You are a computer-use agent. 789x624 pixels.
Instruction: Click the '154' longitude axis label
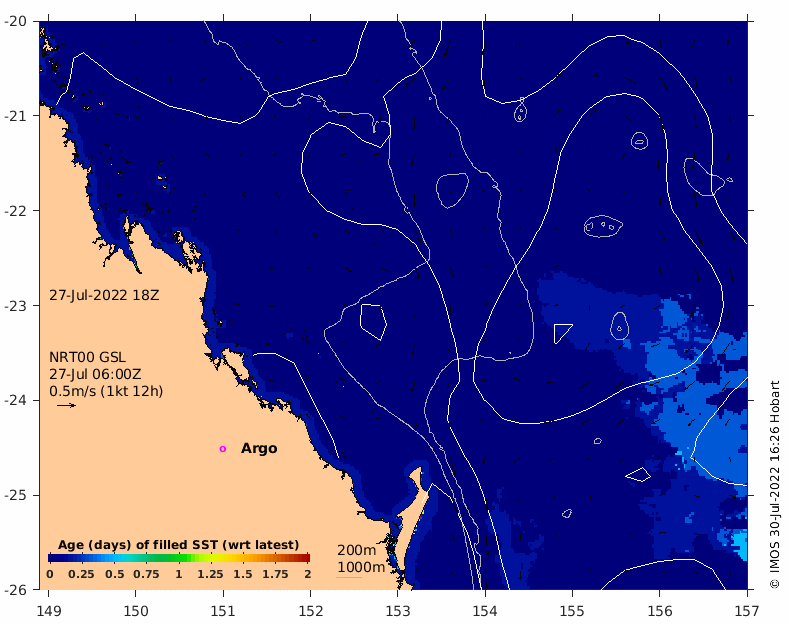coord(485,611)
